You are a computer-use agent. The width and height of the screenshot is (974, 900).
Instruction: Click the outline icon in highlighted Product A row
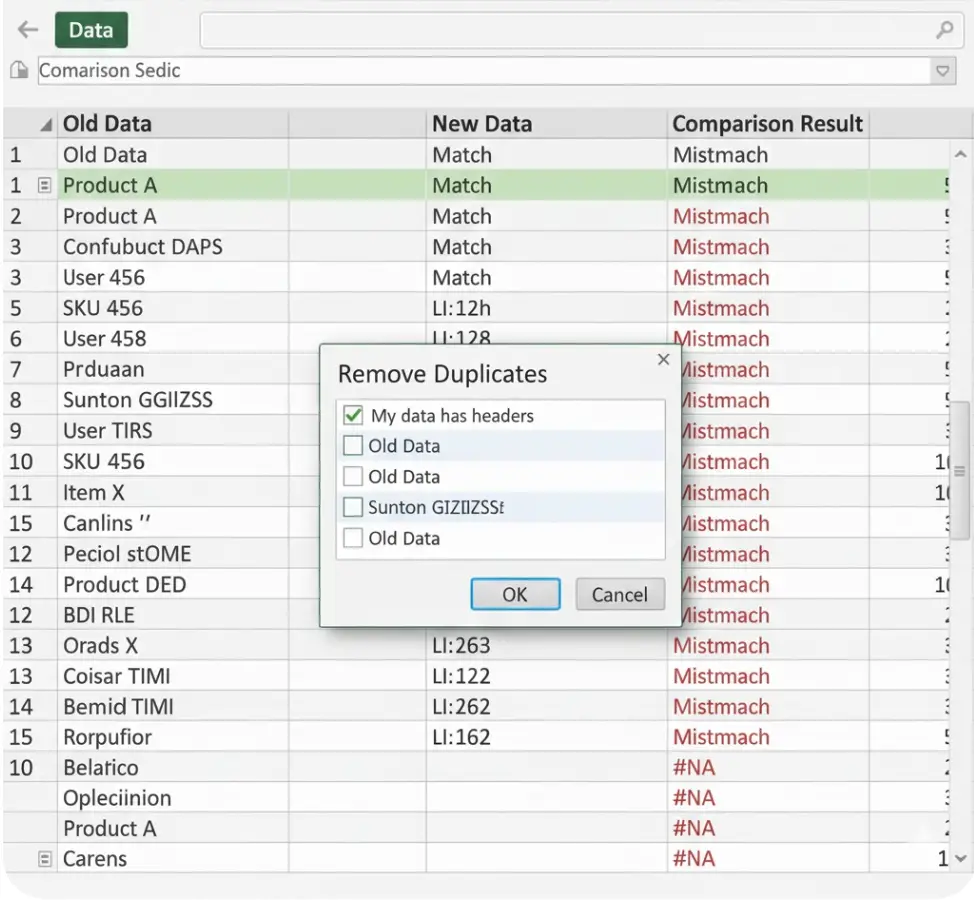pos(44,185)
